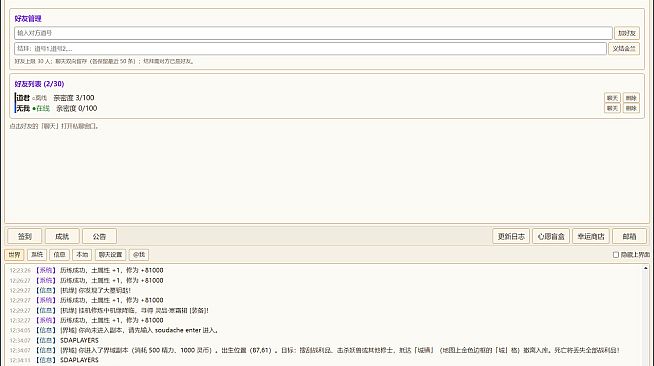Switch to the @我 mentions tab
The height and width of the screenshot is (366, 654).
[139, 255]
